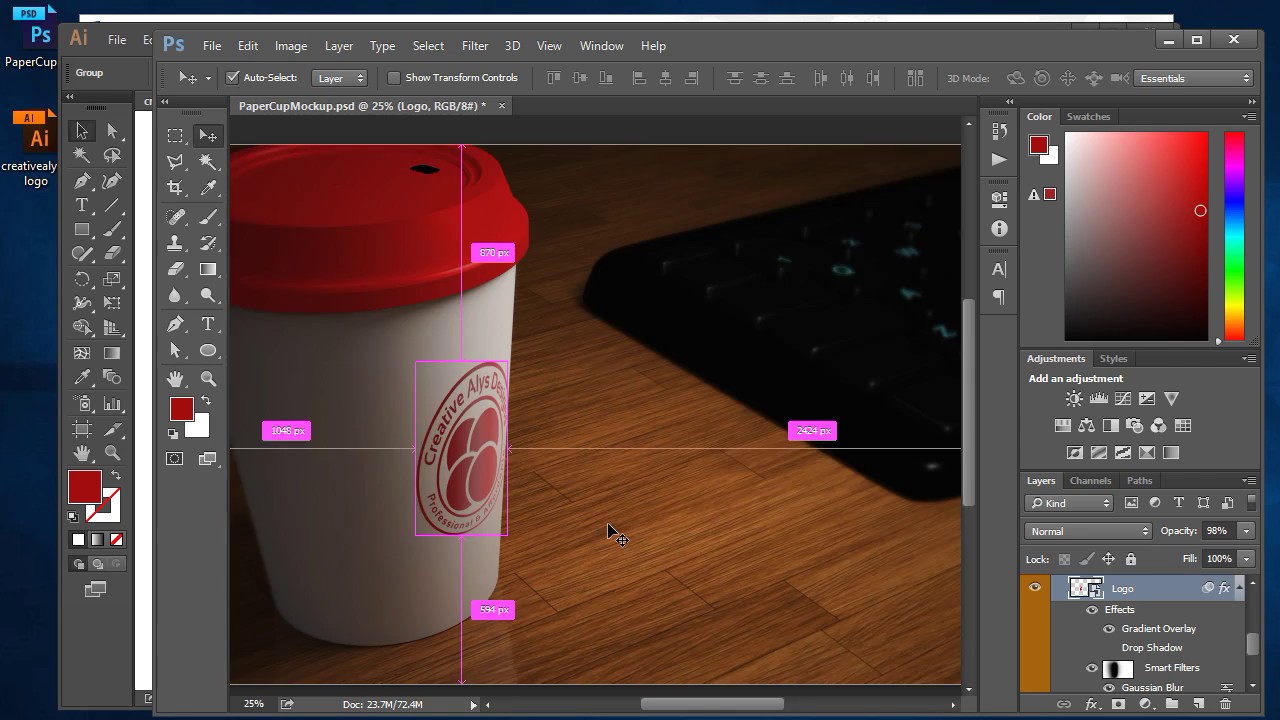Viewport: 1280px width, 720px height.
Task: Open the Normal blend mode dropdown
Action: (1088, 531)
